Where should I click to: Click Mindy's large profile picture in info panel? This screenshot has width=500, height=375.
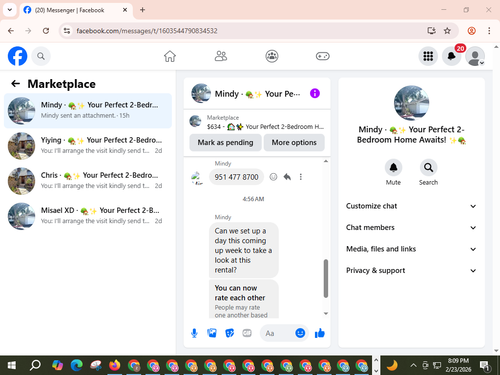pos(411,103)
